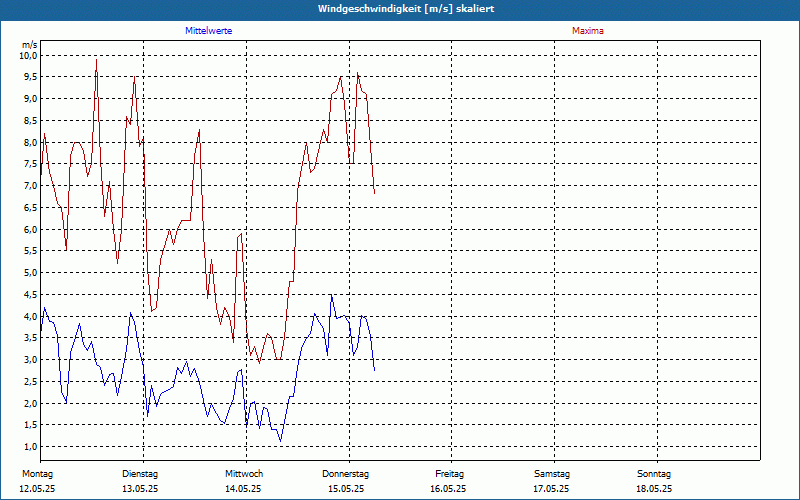
Task: Select the blue 'Mittelwerte' legend label
Action: pos(209,31)
